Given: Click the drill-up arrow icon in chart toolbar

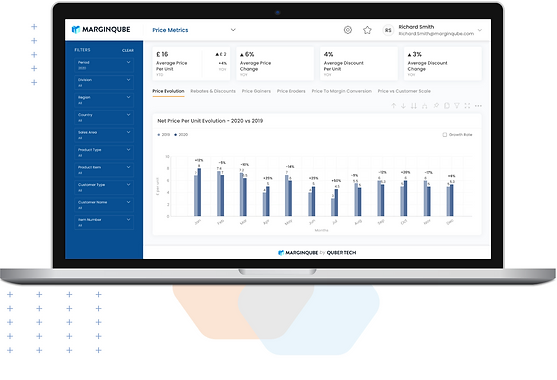Looking at the screenshot, I should [394, 106].
